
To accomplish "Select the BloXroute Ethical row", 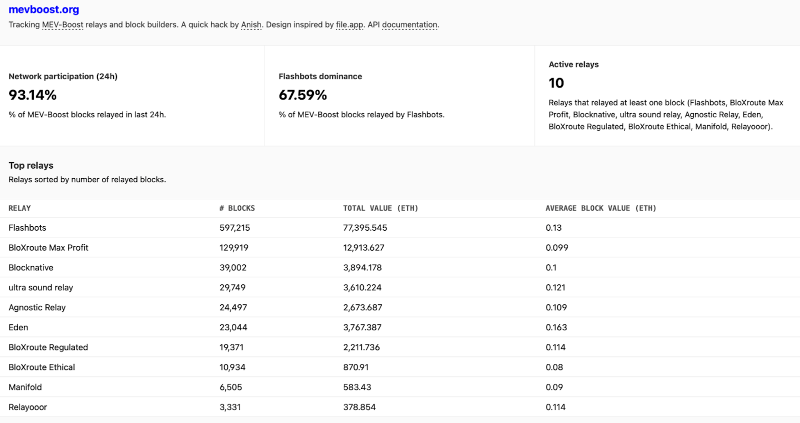I will [42, 367].
